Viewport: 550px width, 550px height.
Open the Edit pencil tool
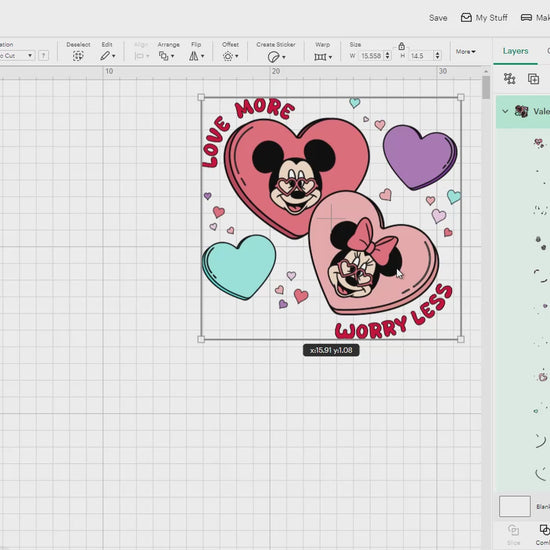tap(105, 56)
